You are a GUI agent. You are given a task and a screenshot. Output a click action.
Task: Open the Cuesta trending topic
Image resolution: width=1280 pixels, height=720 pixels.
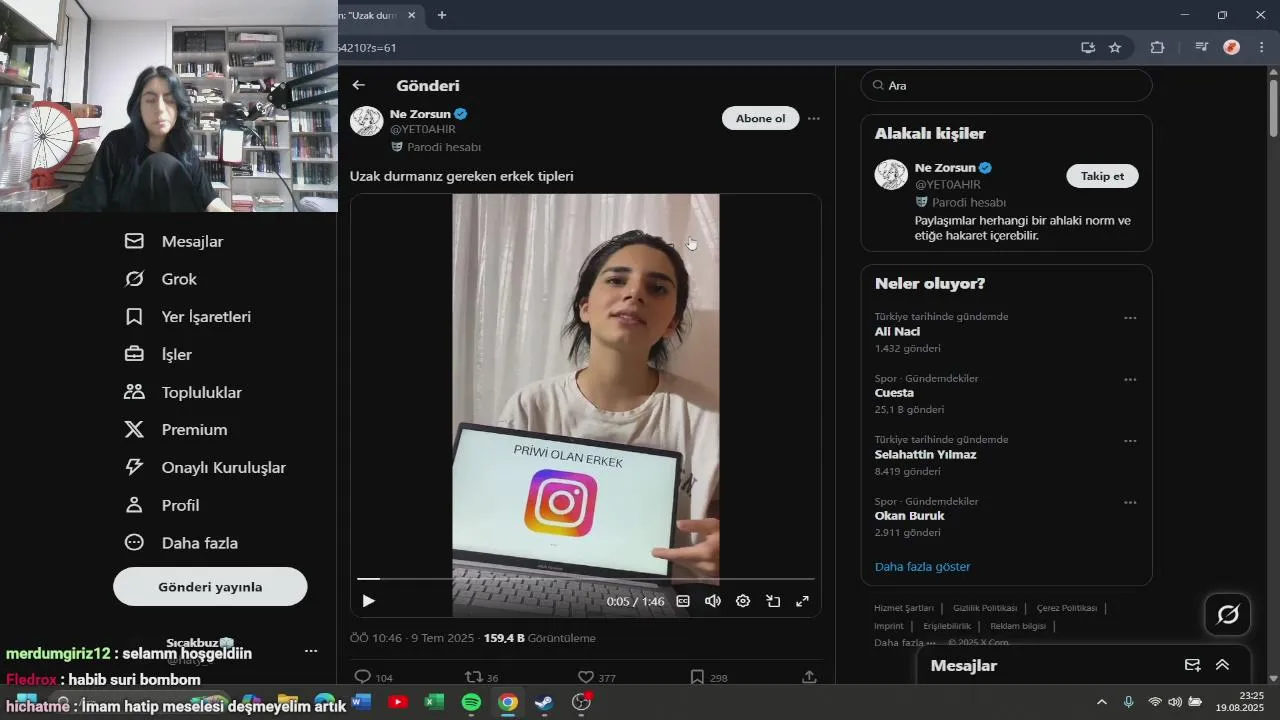(894, 393)
